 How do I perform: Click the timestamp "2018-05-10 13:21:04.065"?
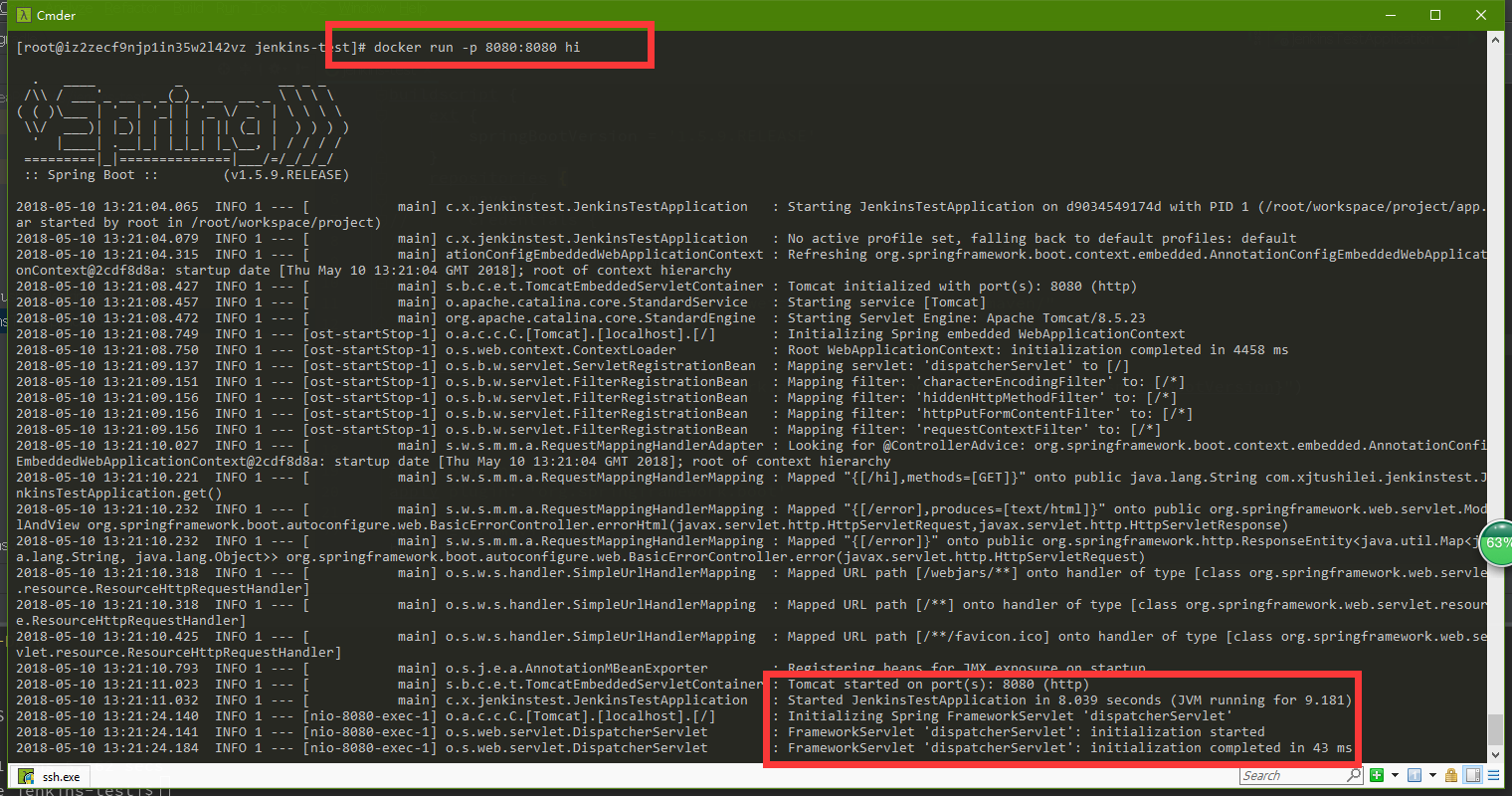[x=107, y=206]
